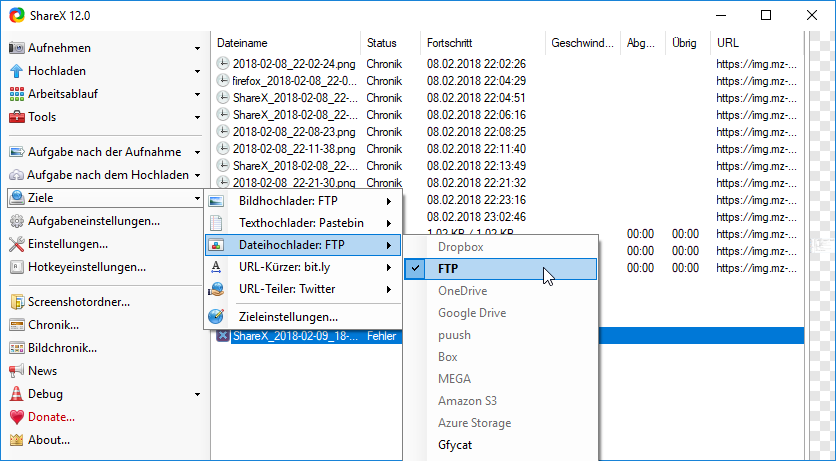Choose Google Drive in the uploader list

point(472,313)
